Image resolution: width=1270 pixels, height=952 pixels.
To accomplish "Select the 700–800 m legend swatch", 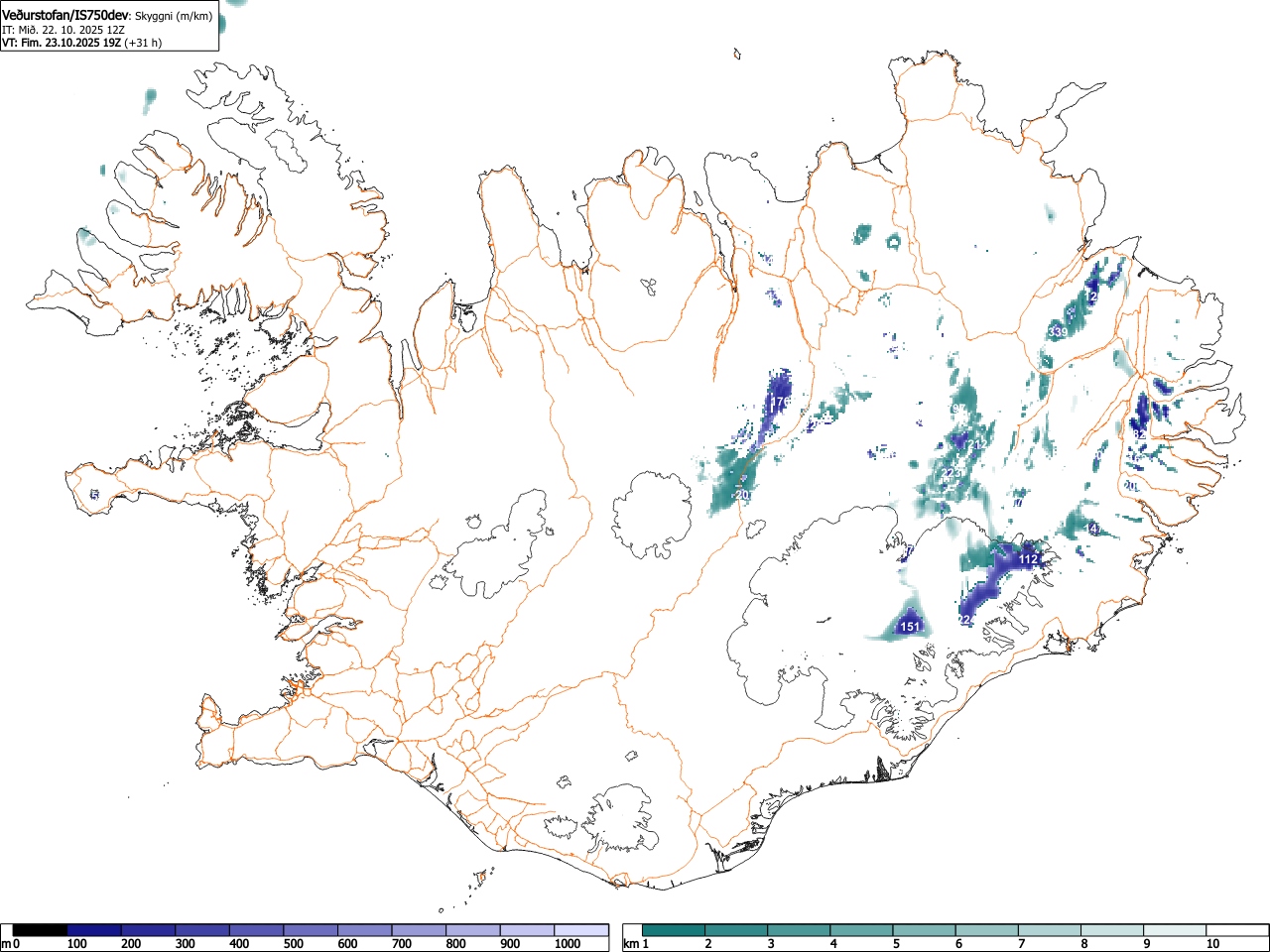I will 419,930.
